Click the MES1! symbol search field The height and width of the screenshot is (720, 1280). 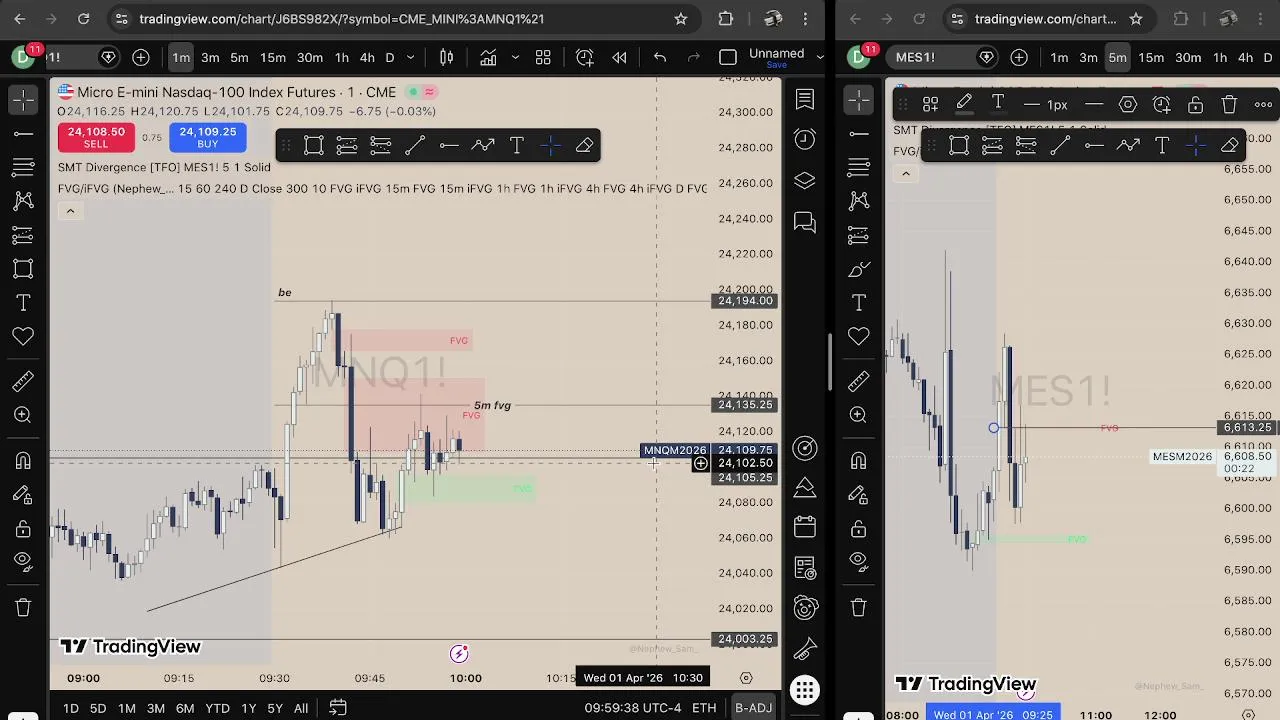[931, 58]
